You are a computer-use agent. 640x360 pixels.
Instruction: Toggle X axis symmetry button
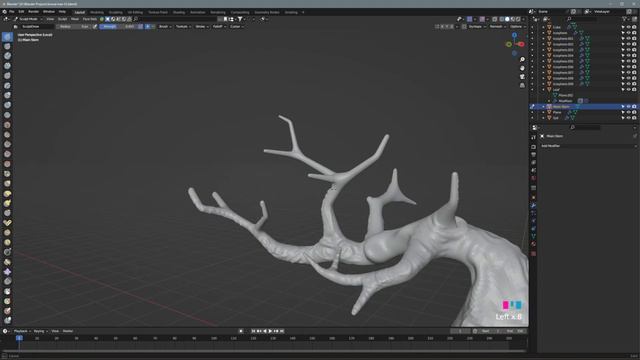[x=442, y=27]
